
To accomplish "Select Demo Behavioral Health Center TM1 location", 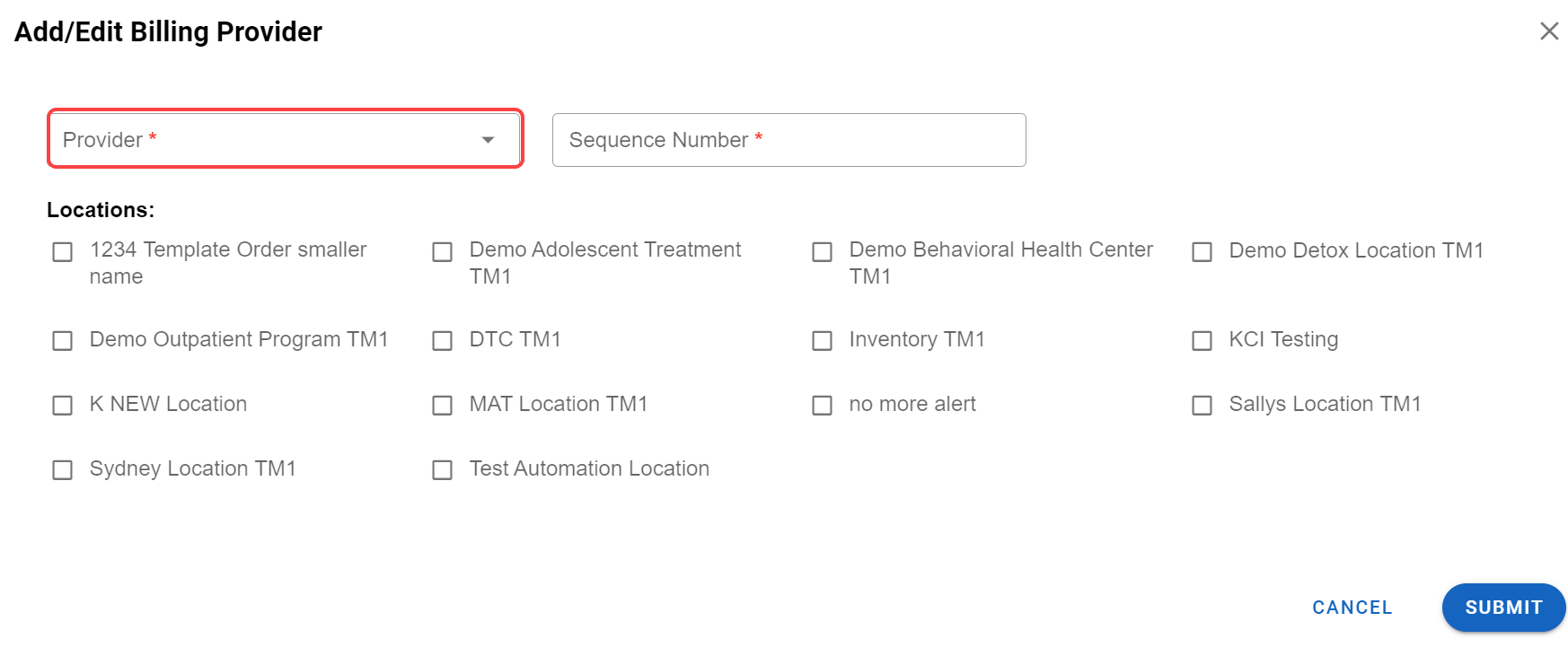I will 823,252.
